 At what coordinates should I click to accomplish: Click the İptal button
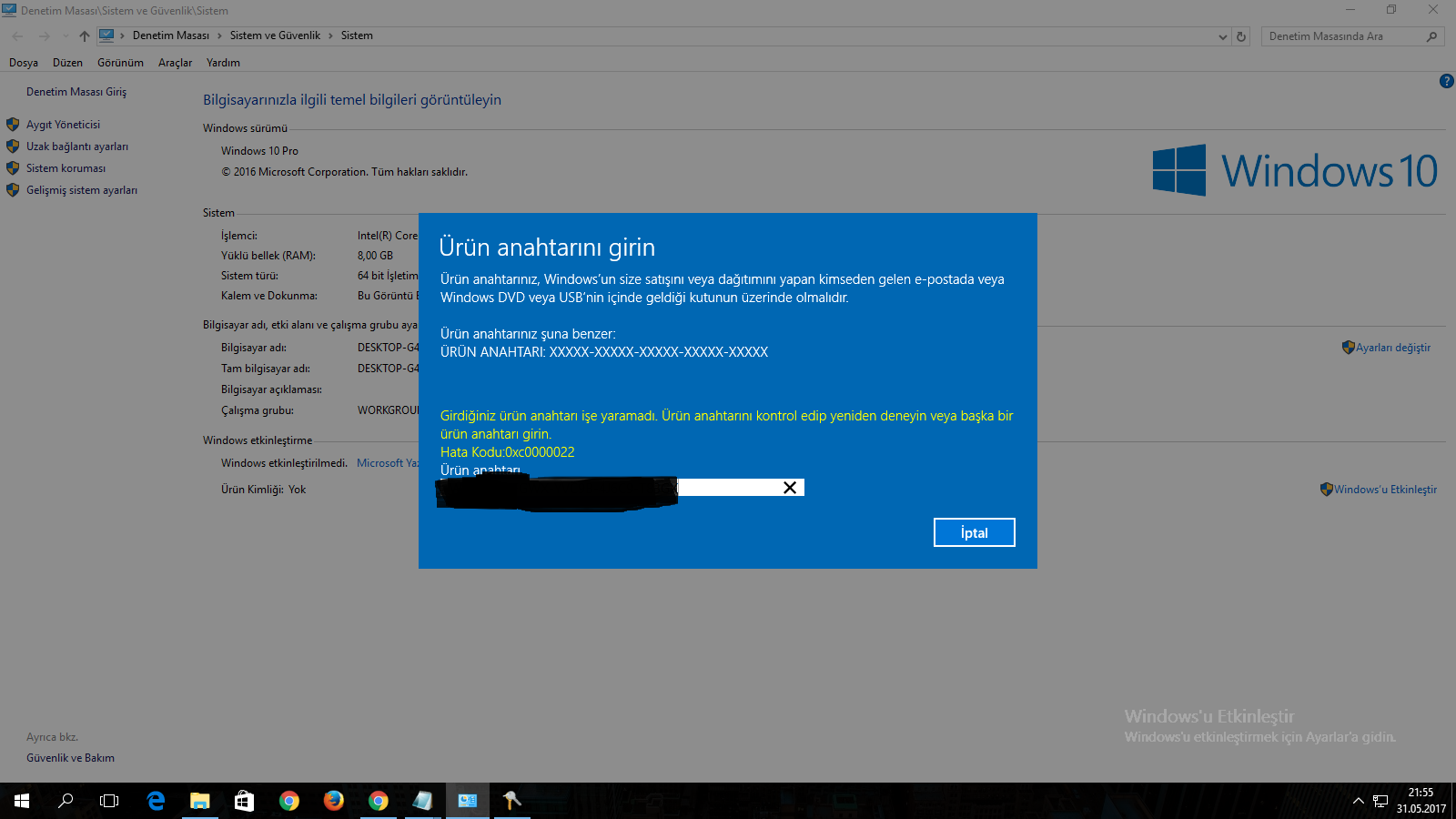coord(974,532)
